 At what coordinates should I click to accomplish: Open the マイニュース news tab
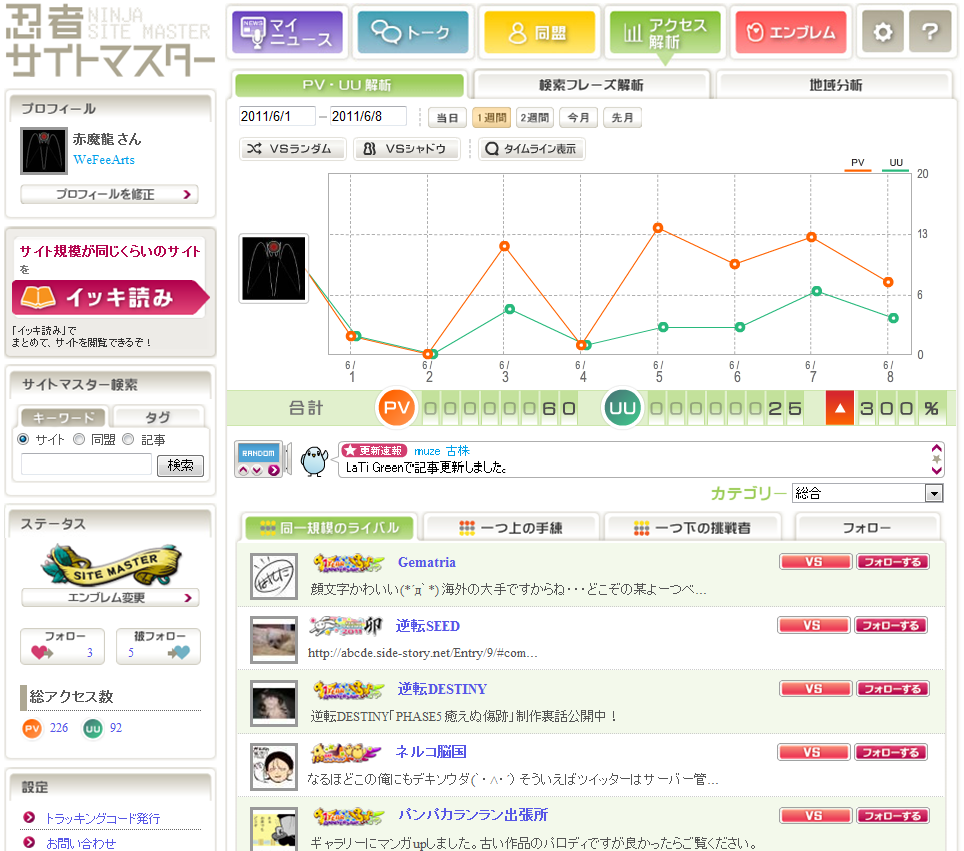point(287,33)
